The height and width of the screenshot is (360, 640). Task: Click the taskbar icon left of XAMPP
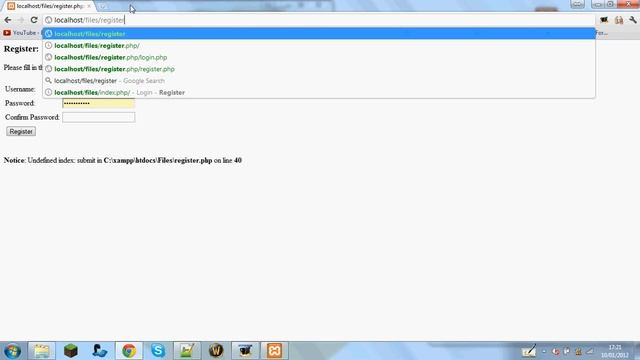(245, 351)
